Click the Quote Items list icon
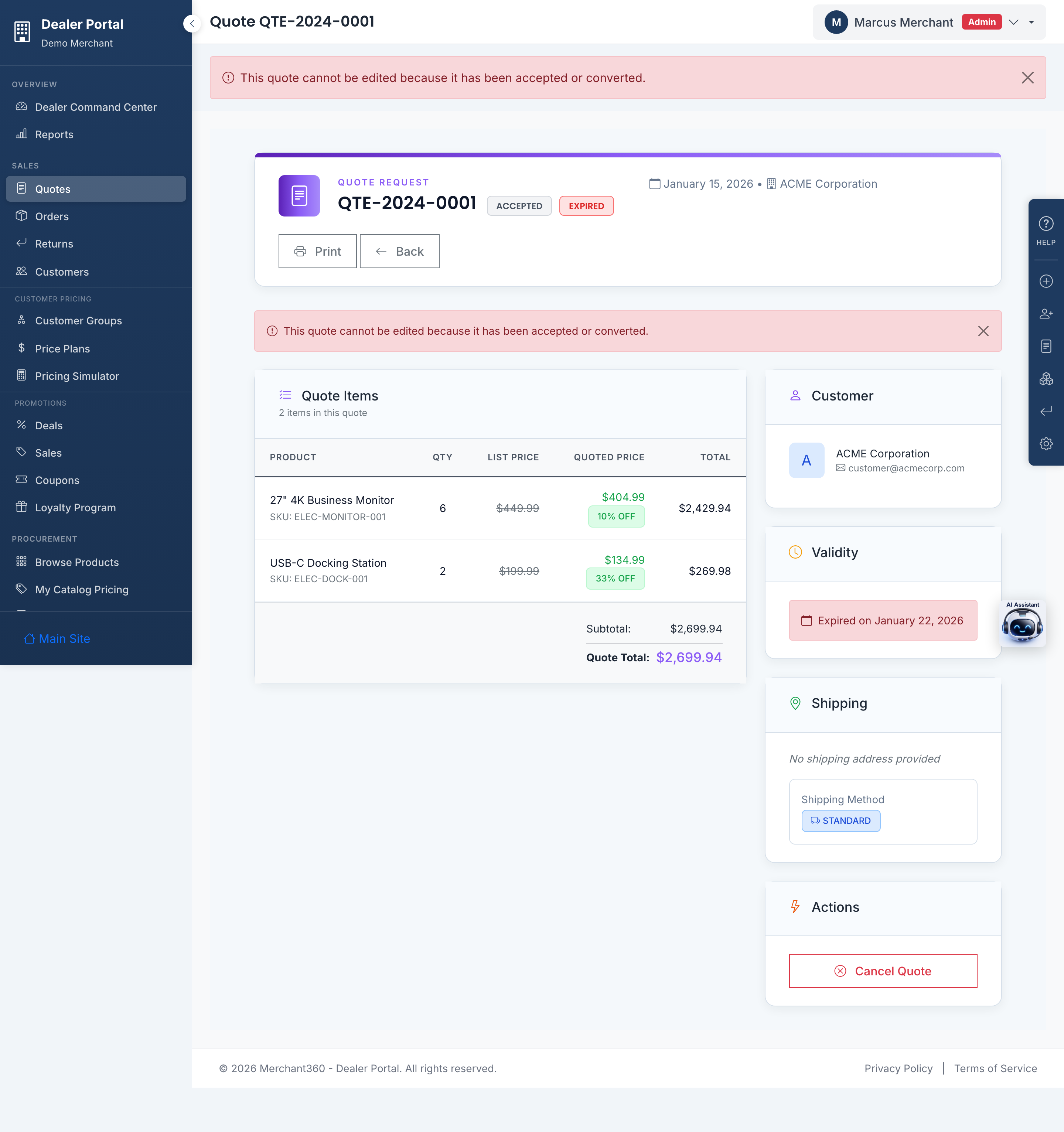The height and width of the screenshot is (1132, 1064). point(285,395)
